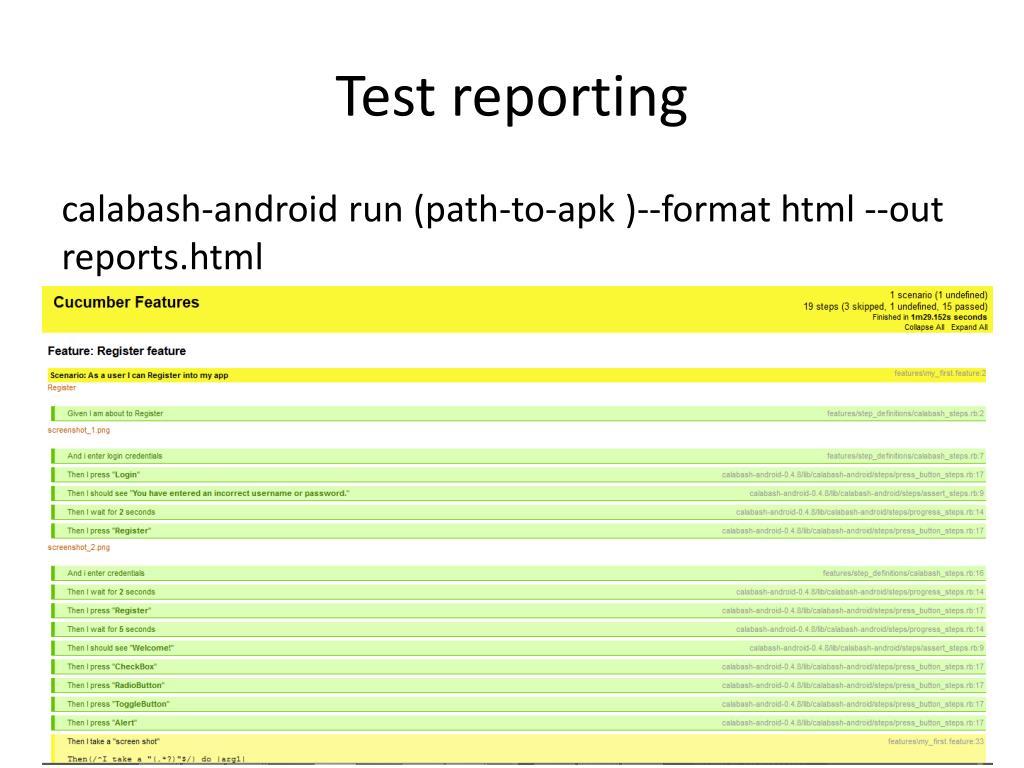1024x768 pixels.
Task: Click the file path in the press "Login" row
Action: pyautogui.click(x=853, y=475)
